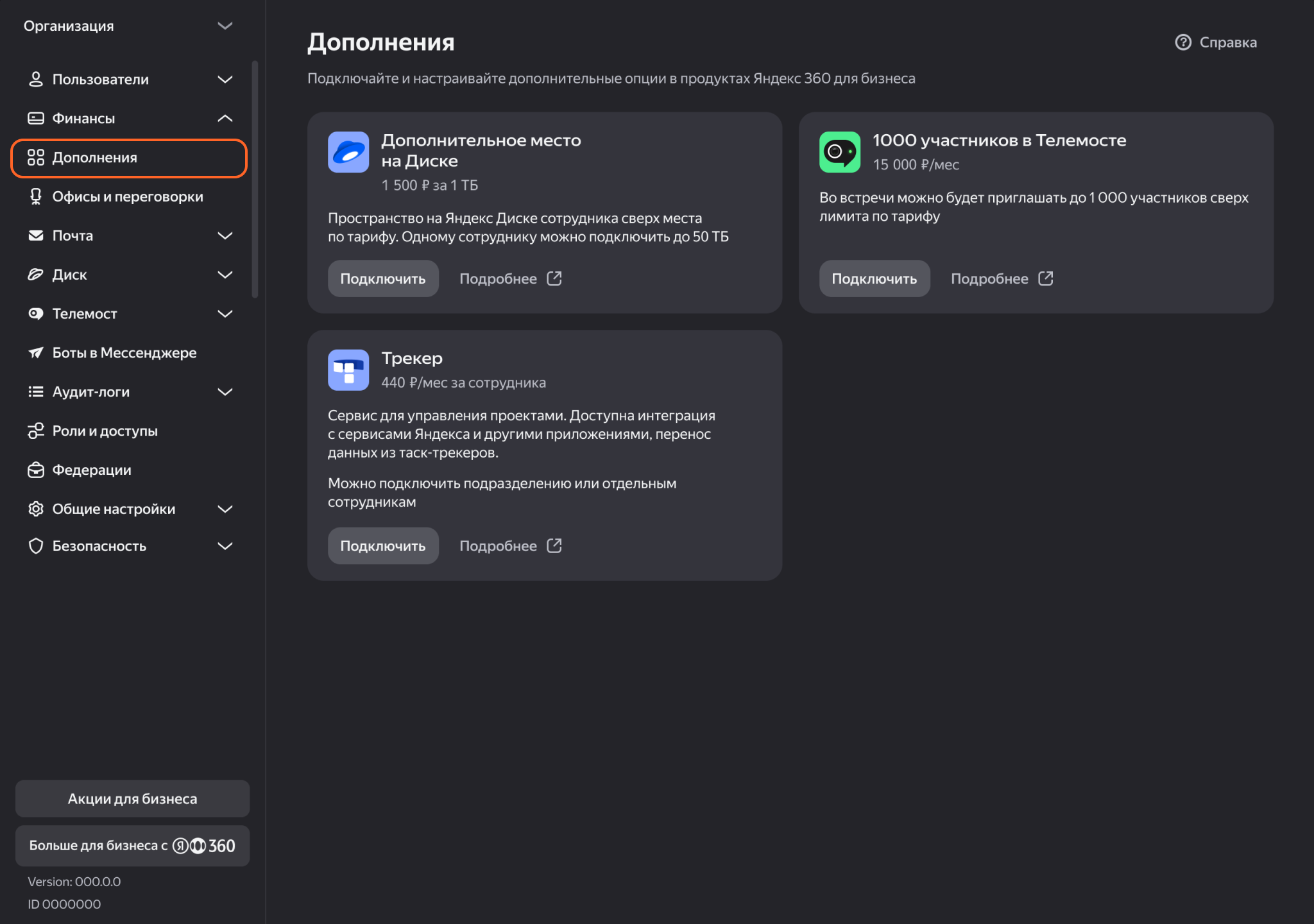Open Акции для бизнеса button
Viewport: 1314px width, 924px height.
(x=132, y=799)
